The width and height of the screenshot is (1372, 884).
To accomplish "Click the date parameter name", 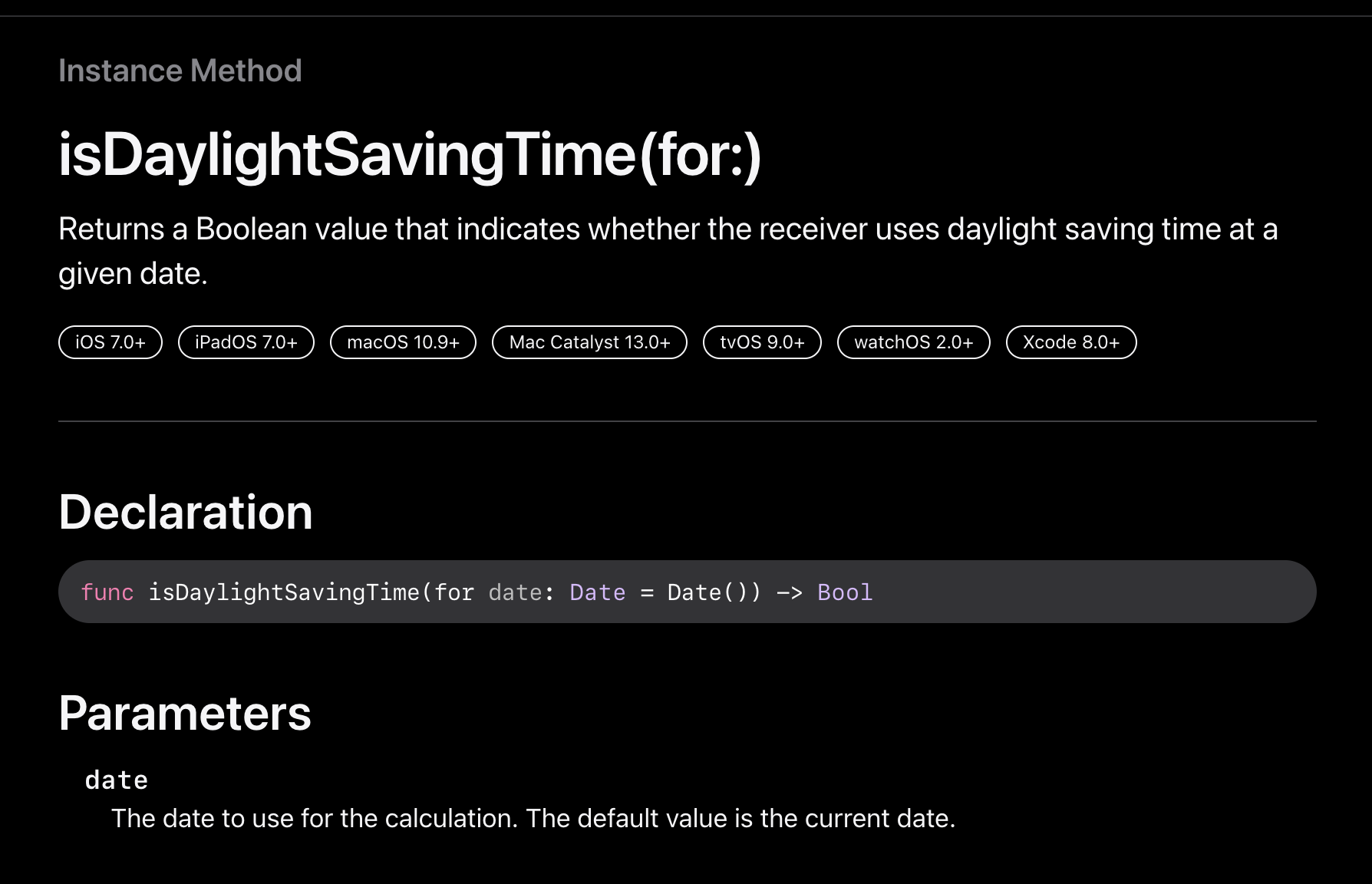I will [117, 780].
